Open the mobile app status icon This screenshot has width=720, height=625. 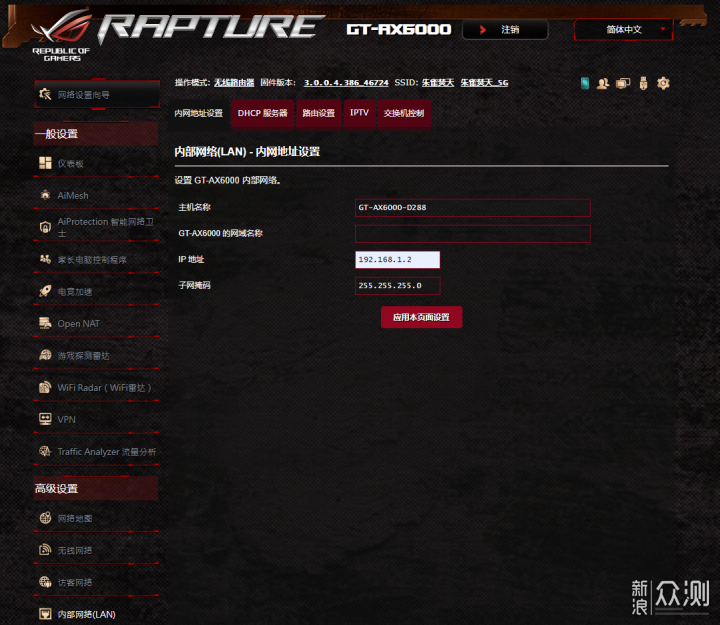pos(585,83)
